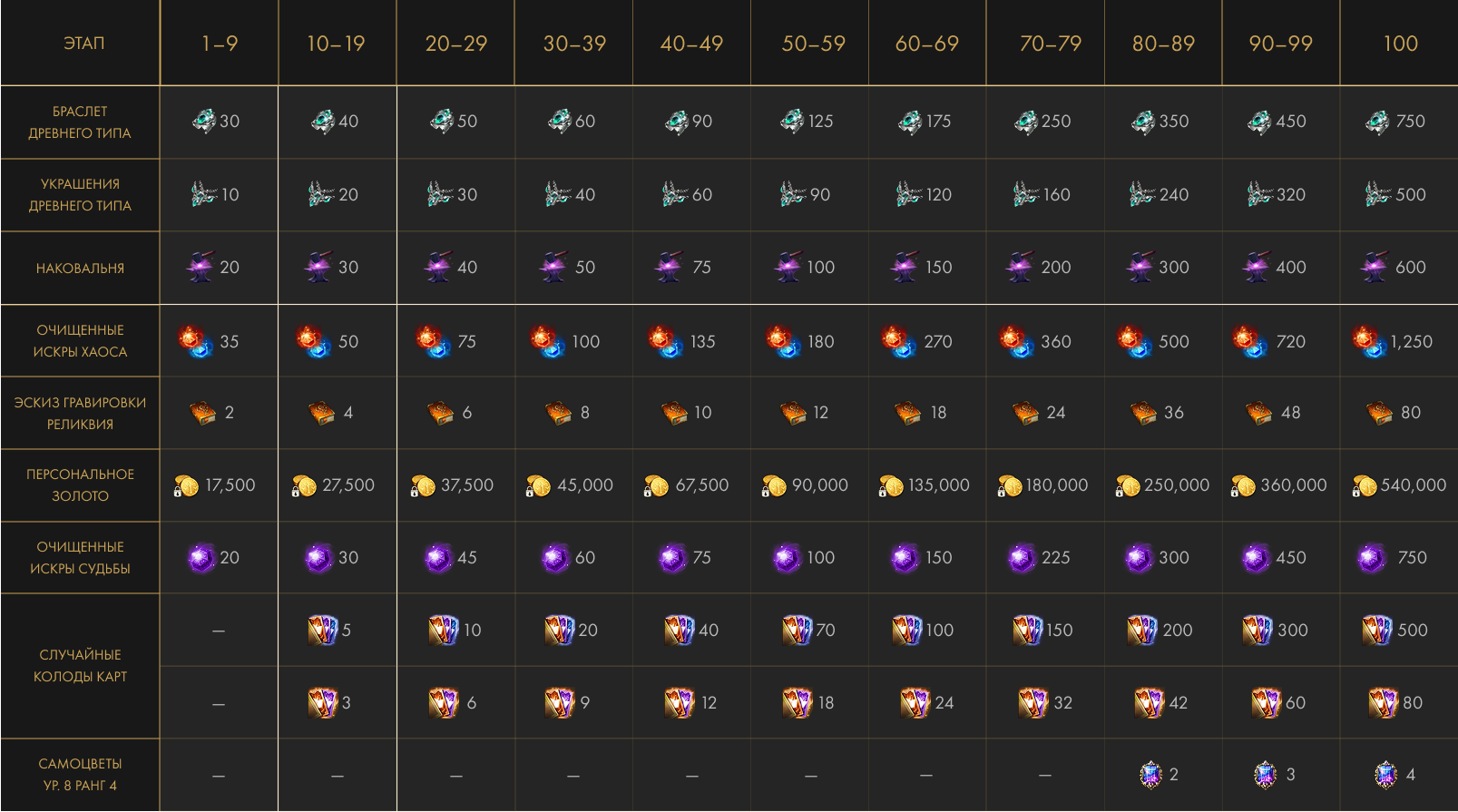This screenshot has height=812, width=1458.
Task: Click the purple fate spark icon beside 225
Action: 1022,558
